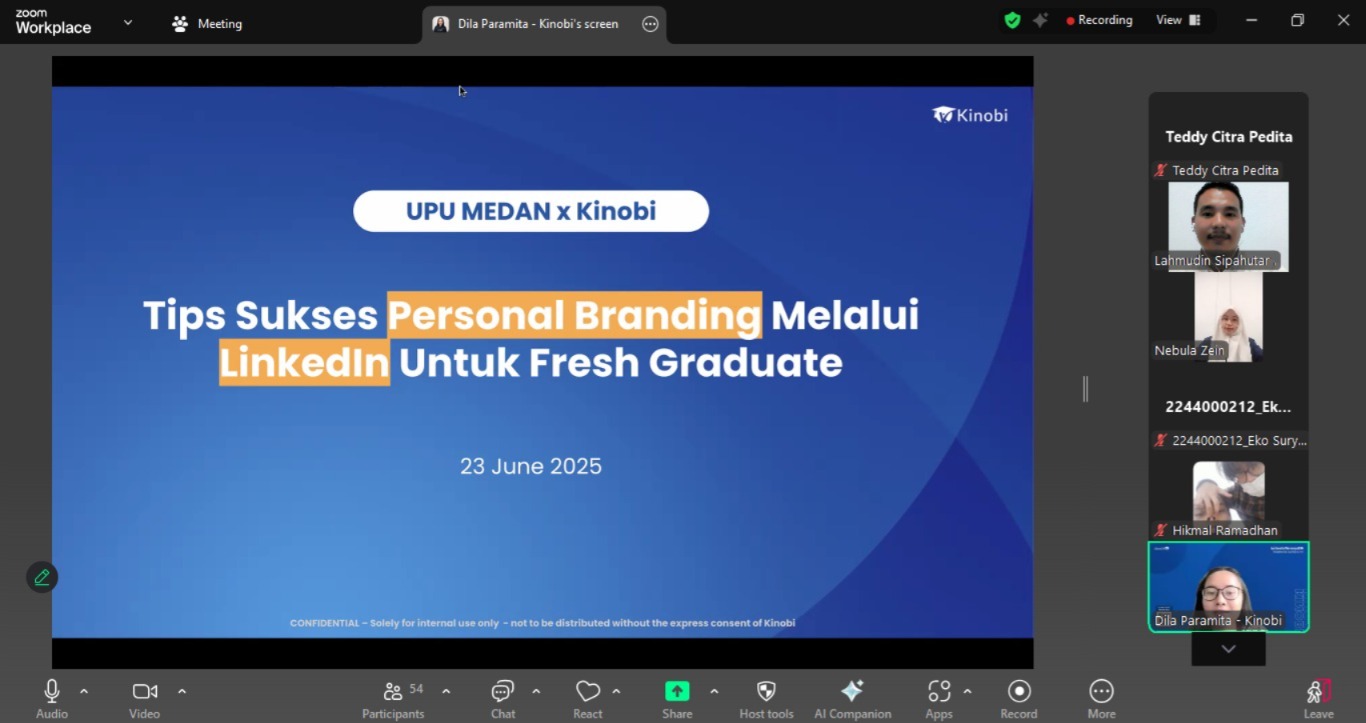
Task: Click the encryption green shield icon
Action: point(1012,21)
